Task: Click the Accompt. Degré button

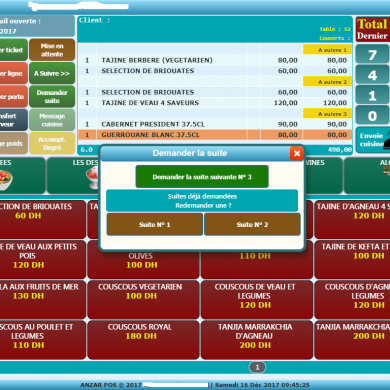Action: [52, 143]
